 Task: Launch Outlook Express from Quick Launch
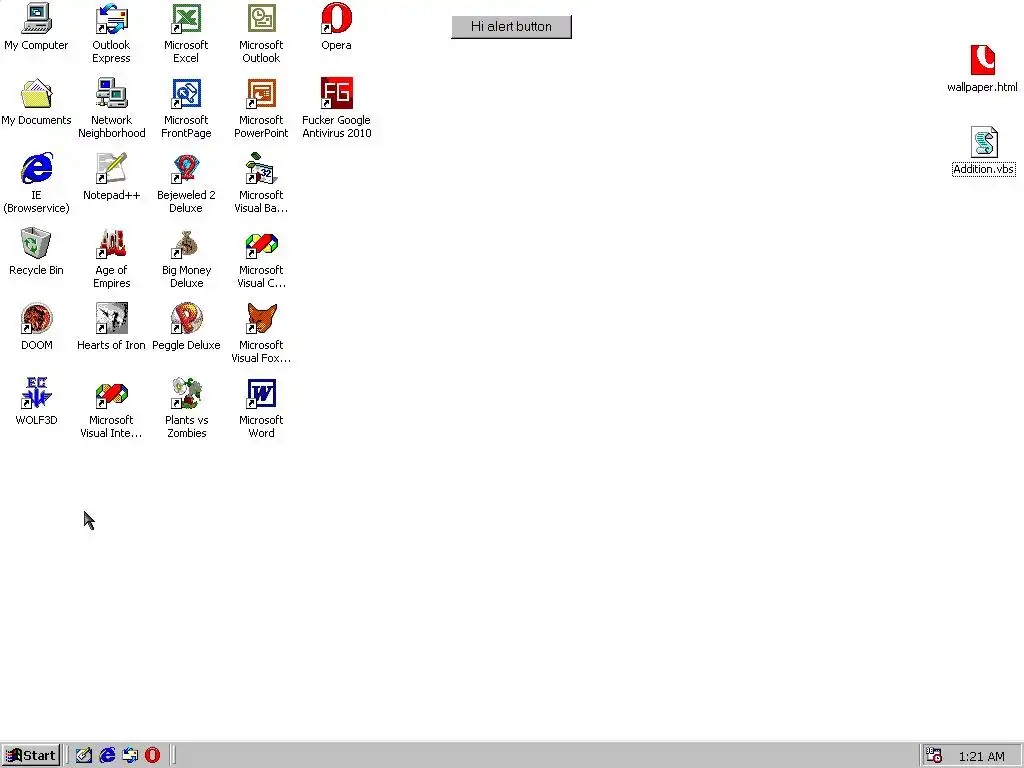[130, 756]
